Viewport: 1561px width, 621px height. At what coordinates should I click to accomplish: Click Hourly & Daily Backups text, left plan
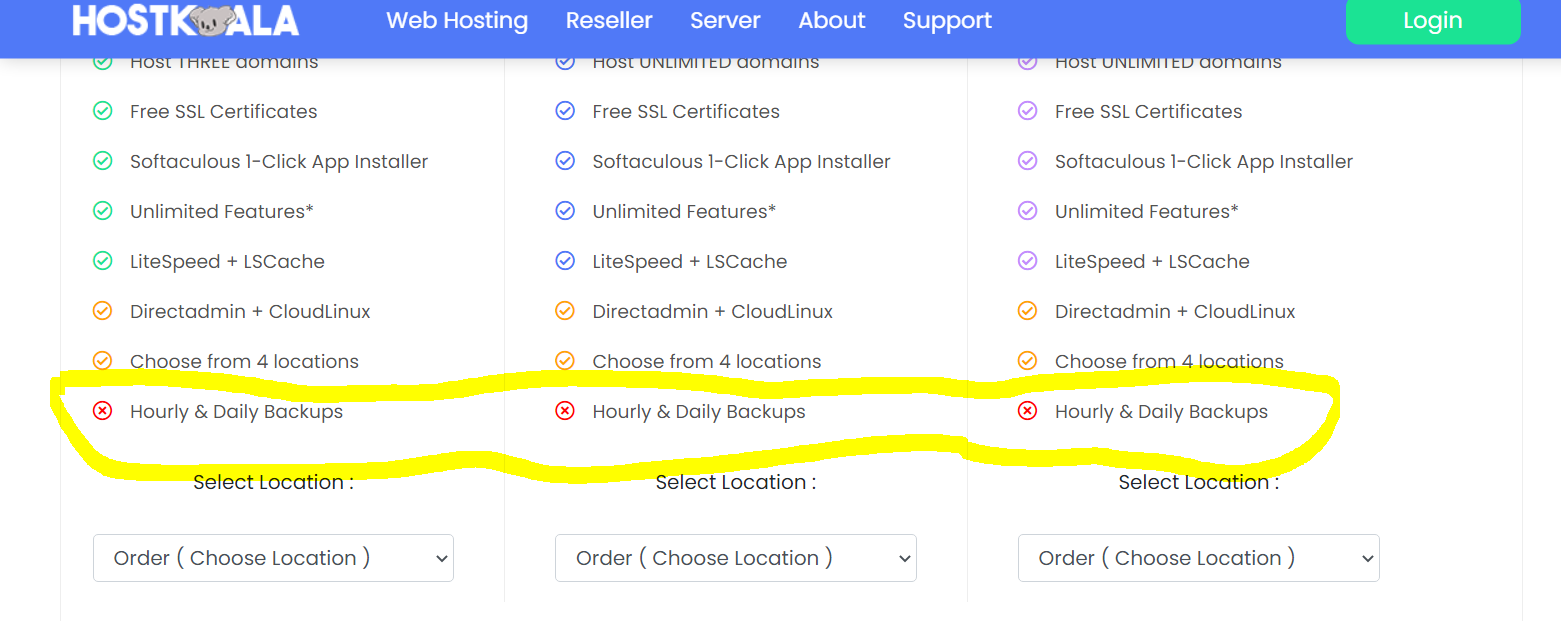tap(236, 411)
